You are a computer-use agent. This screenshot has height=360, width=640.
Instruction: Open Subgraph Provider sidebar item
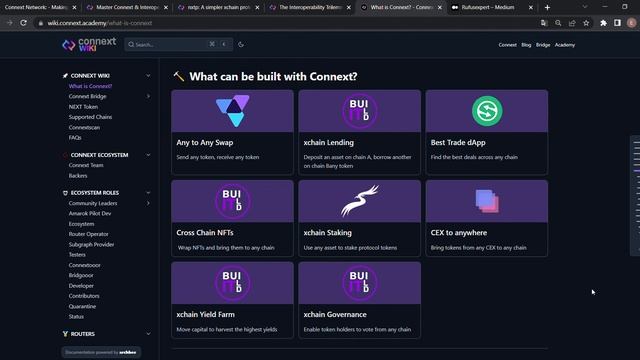91,244
